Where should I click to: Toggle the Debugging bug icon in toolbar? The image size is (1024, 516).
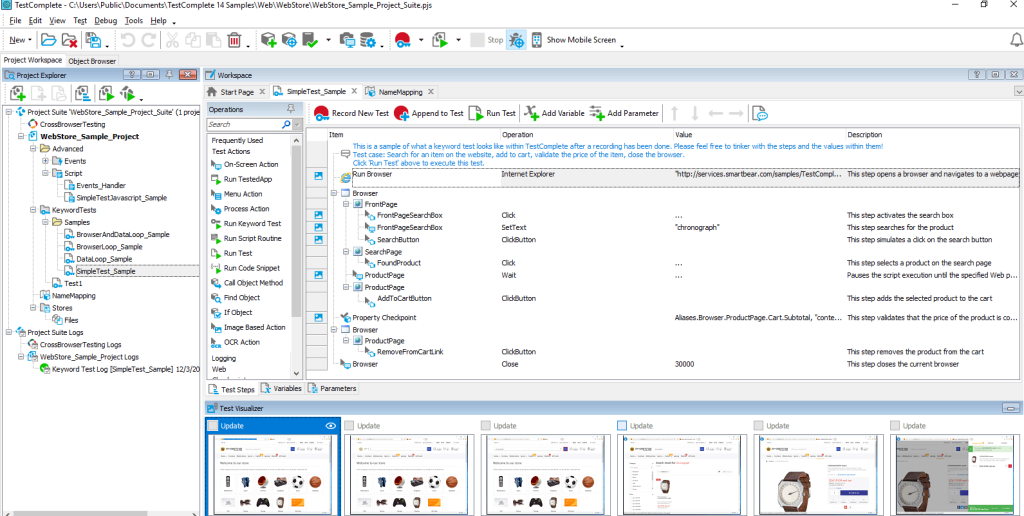(x=517, y=40)
